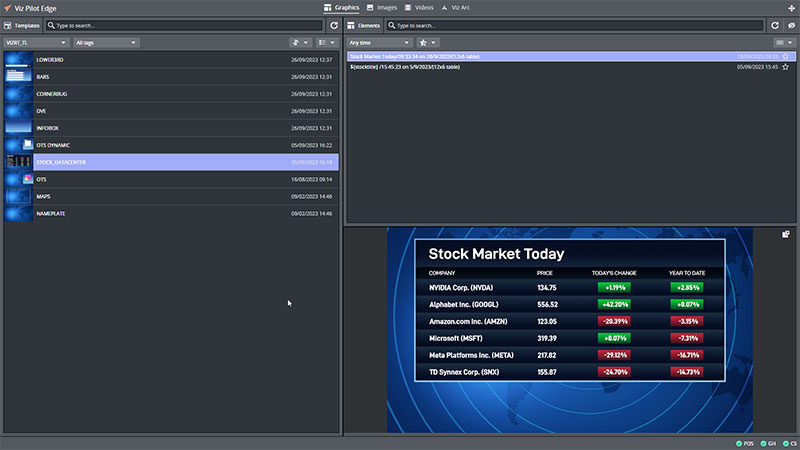Click the OTS DYNAMIC template thumbnail
Screen dimensions: 800x450
click(18, 145)
